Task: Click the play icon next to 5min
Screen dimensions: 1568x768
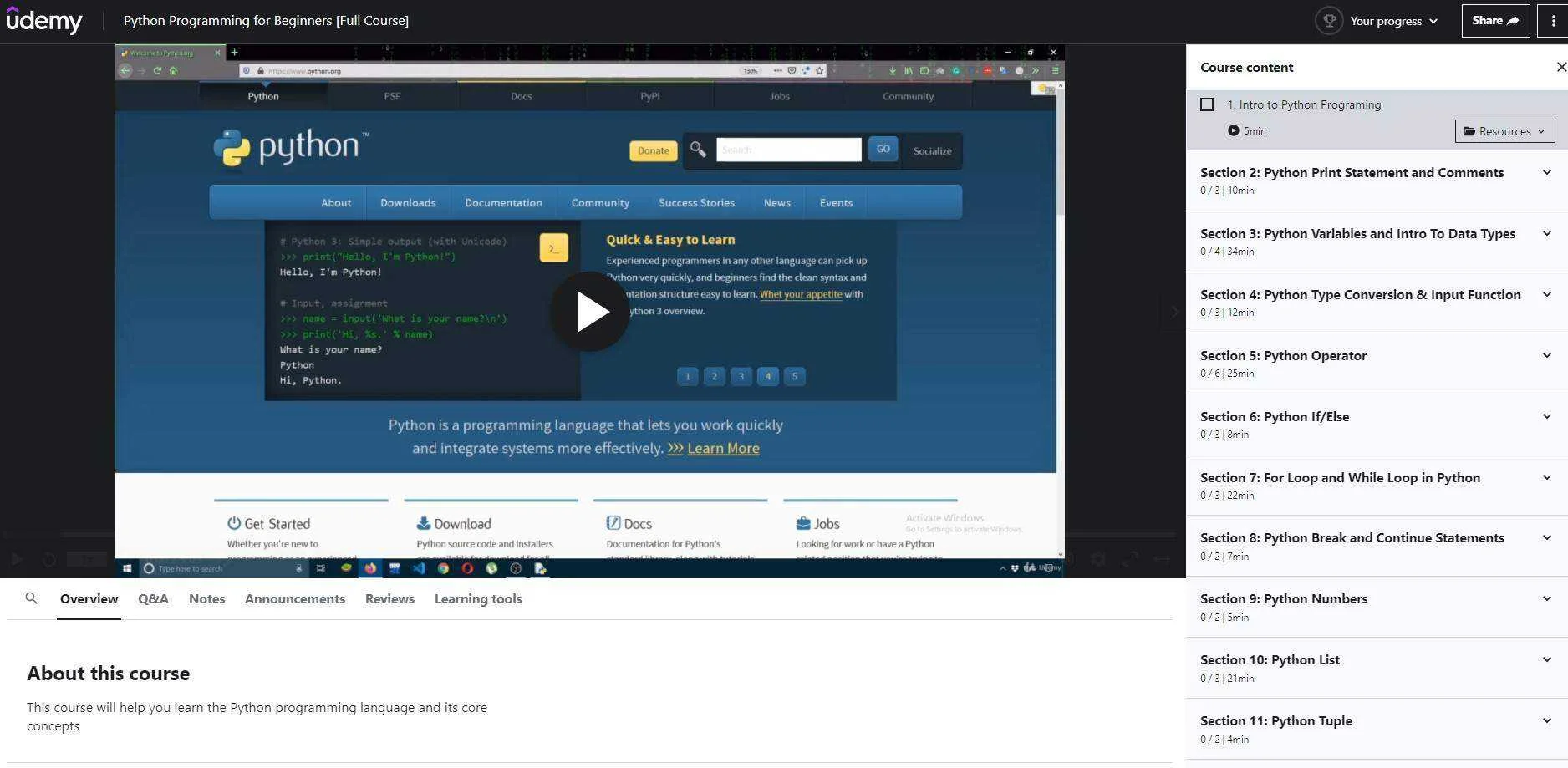Action: pos(1233,130)
